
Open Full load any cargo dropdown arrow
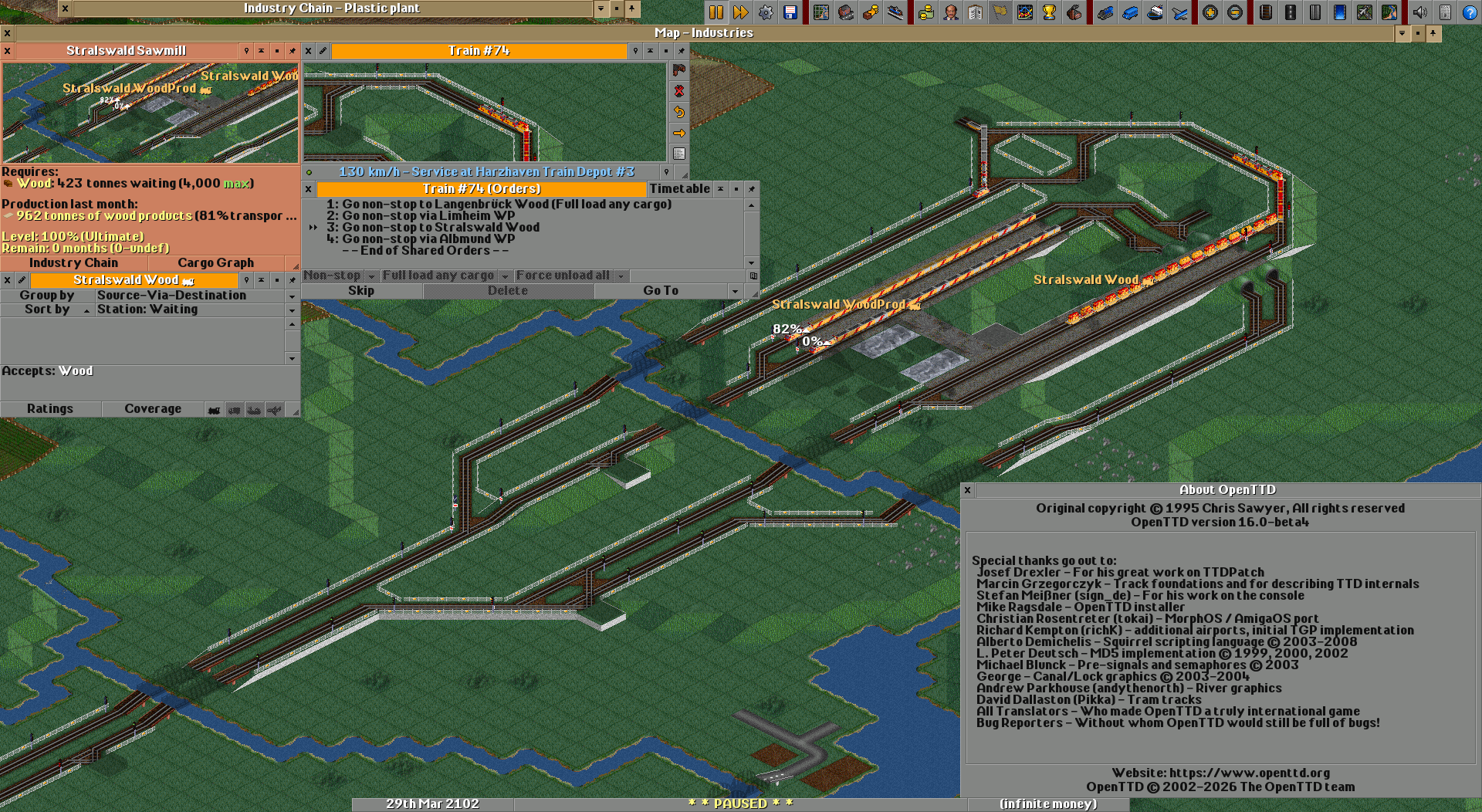(x=506, y=276)
